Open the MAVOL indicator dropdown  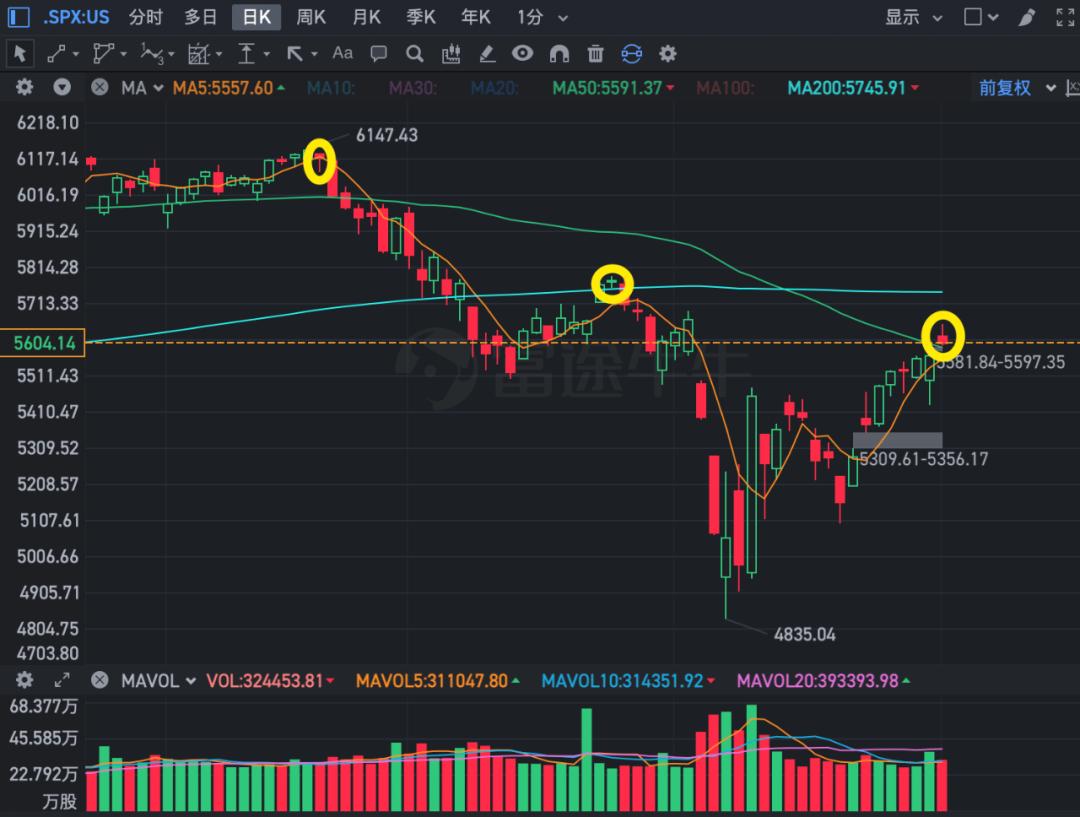(x=150, y=681)
